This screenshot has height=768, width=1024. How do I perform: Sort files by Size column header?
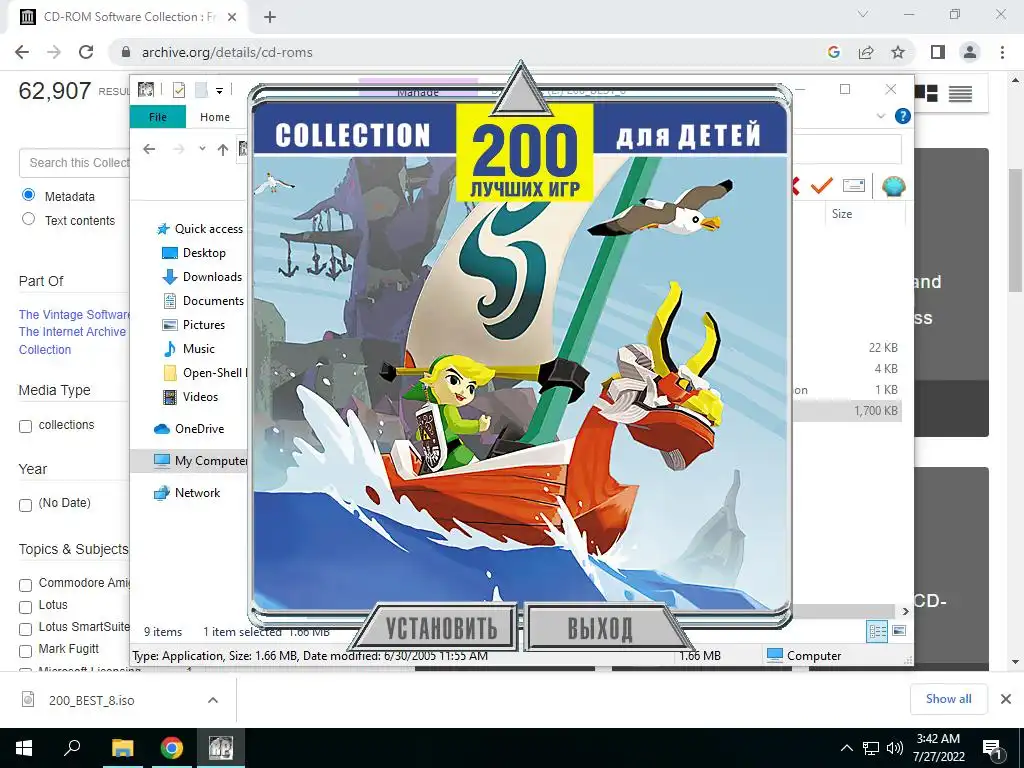842,214
